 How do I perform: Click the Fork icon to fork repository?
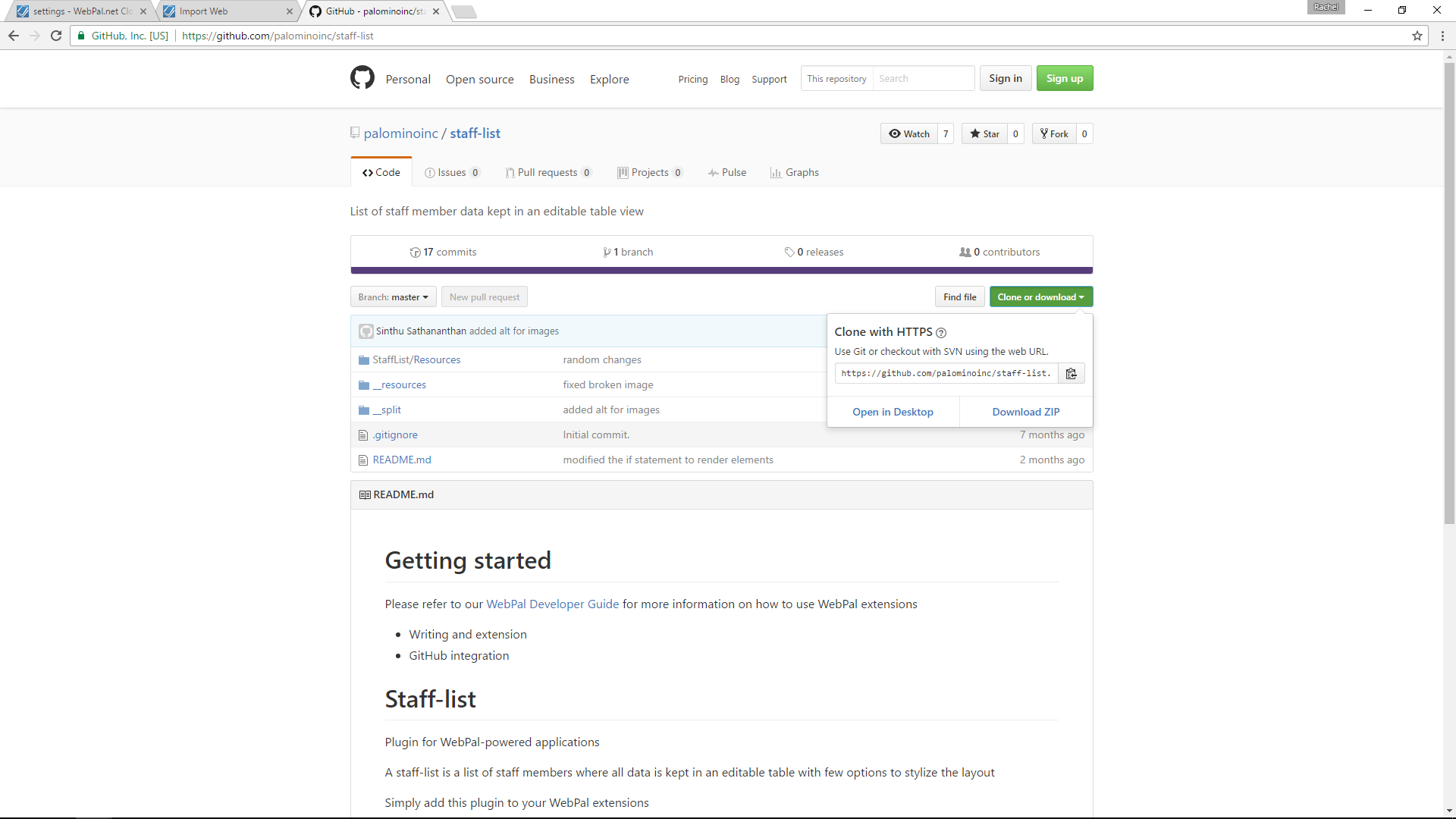[1053, 133]
